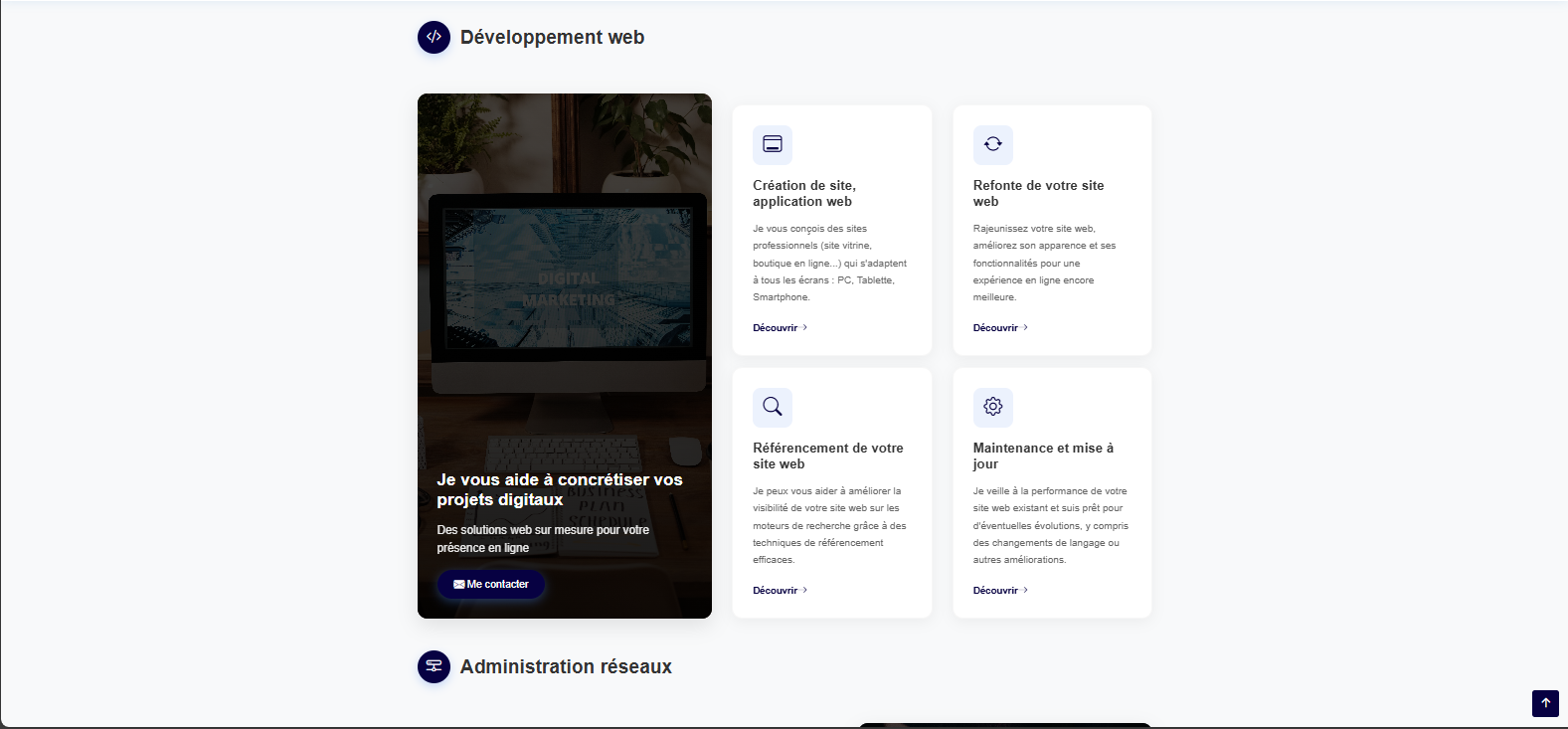
Task: Click the gear icon on Maintenance card
Action: click(992, 407)
